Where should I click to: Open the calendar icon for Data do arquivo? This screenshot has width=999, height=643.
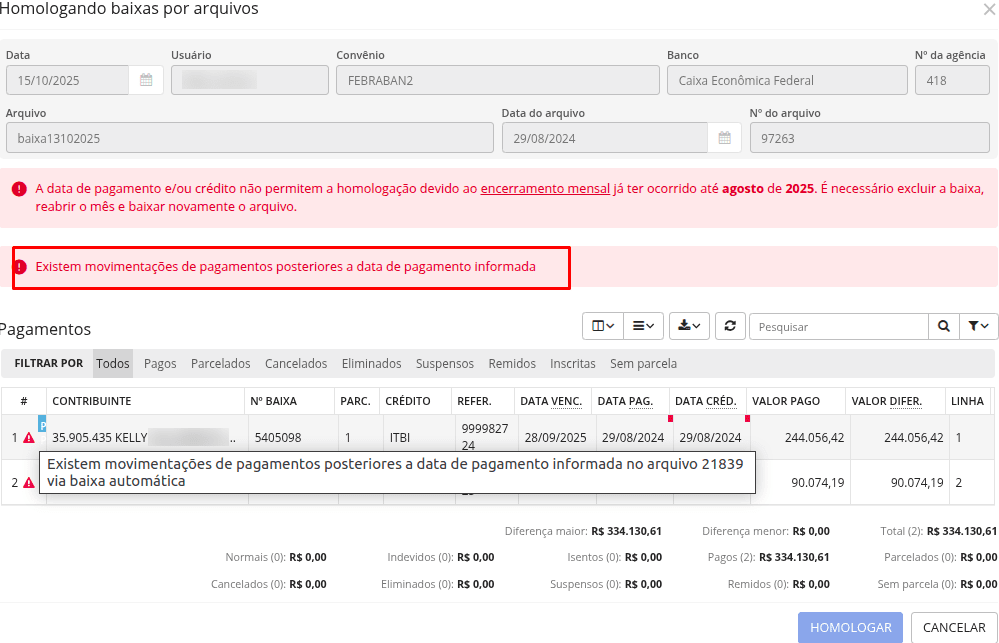(724, 137)
